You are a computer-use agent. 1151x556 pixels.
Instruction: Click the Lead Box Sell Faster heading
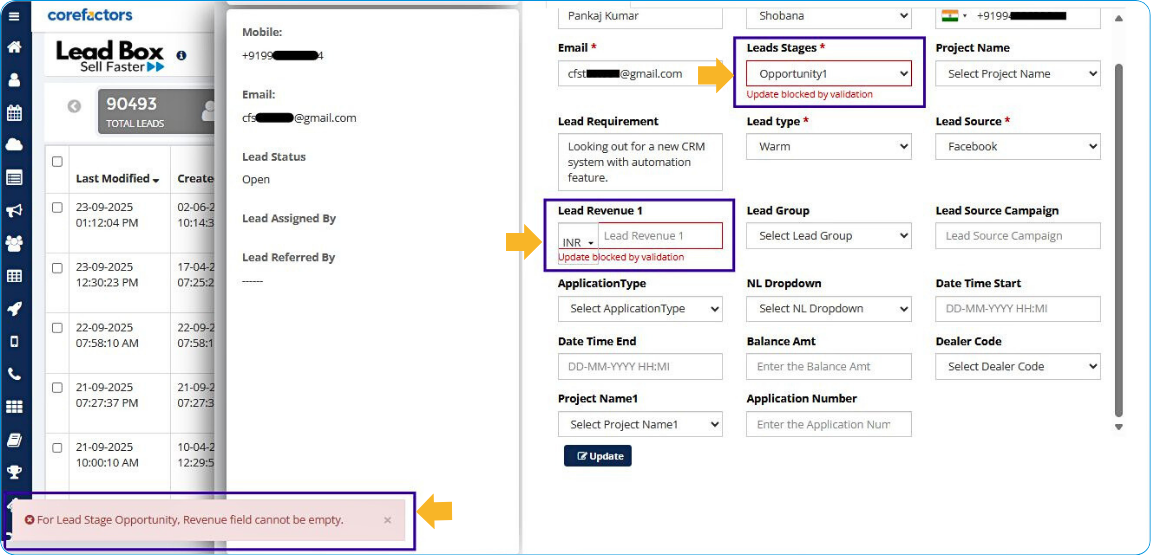click(110, 57)
